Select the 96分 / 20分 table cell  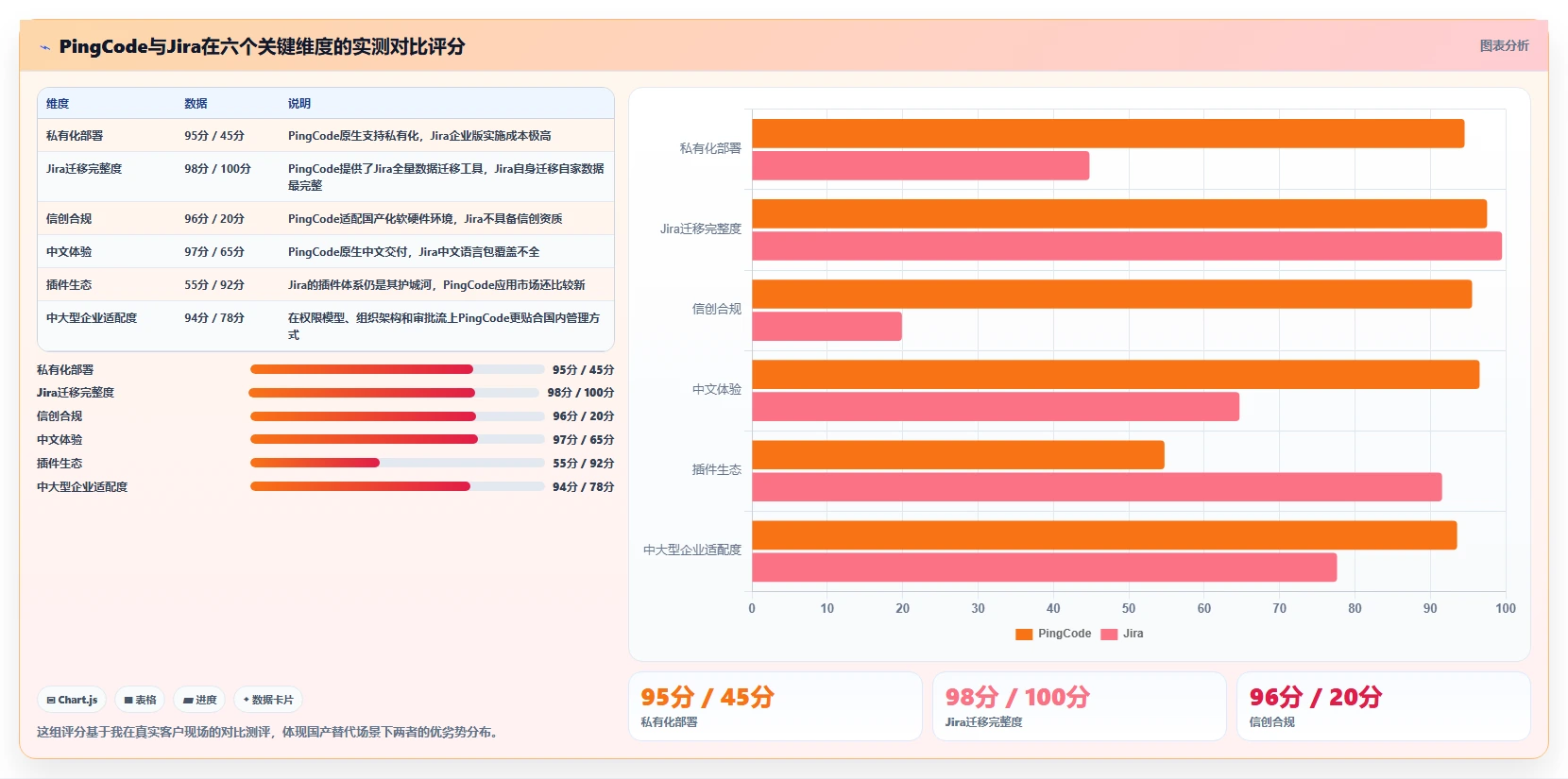pyautogui.click(x=214, y=219)
